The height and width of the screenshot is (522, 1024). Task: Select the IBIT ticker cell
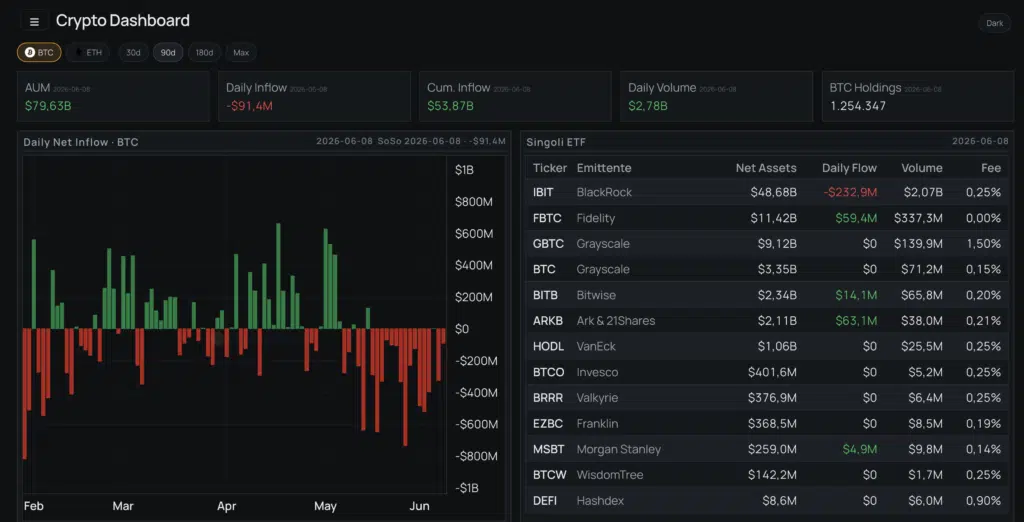tap(543, 192)
